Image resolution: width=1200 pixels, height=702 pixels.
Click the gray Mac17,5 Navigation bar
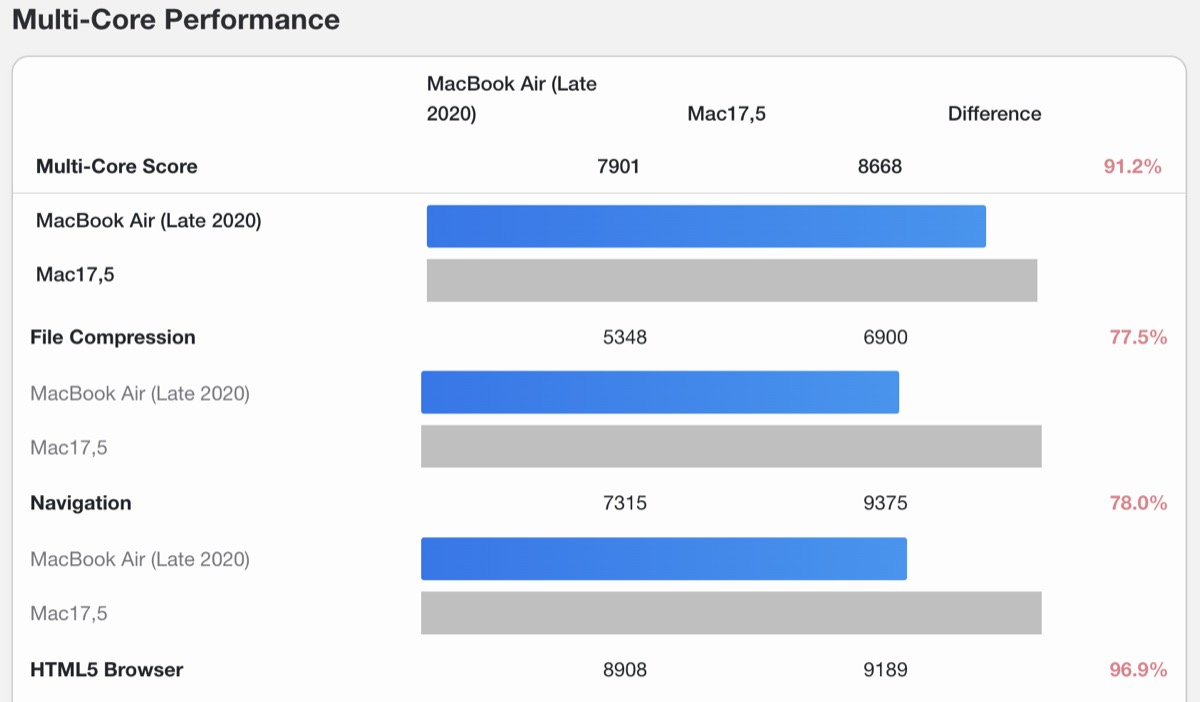731,612
